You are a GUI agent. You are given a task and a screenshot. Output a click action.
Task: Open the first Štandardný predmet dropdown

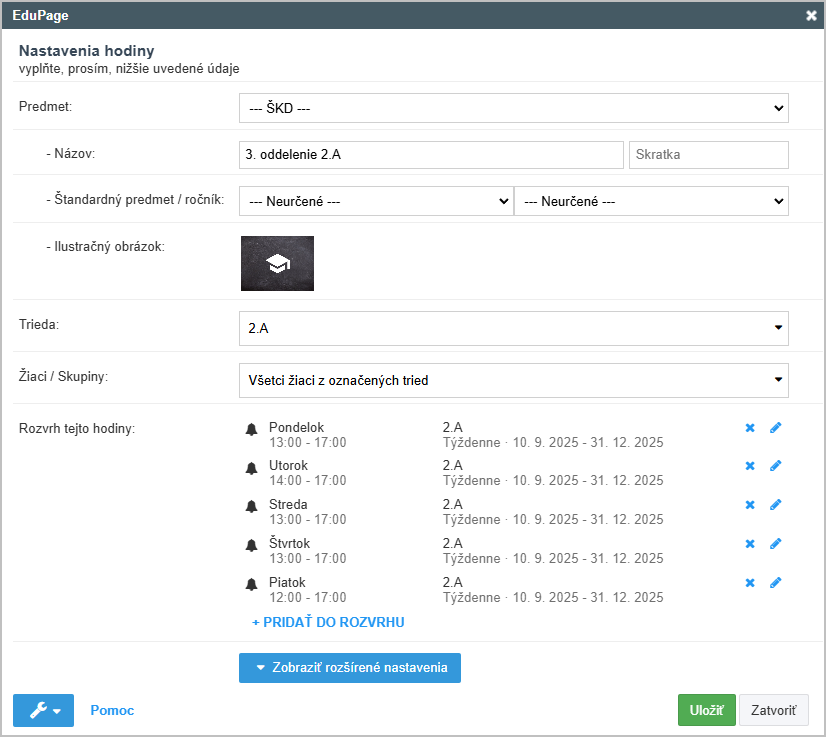[x=376, y=201]
